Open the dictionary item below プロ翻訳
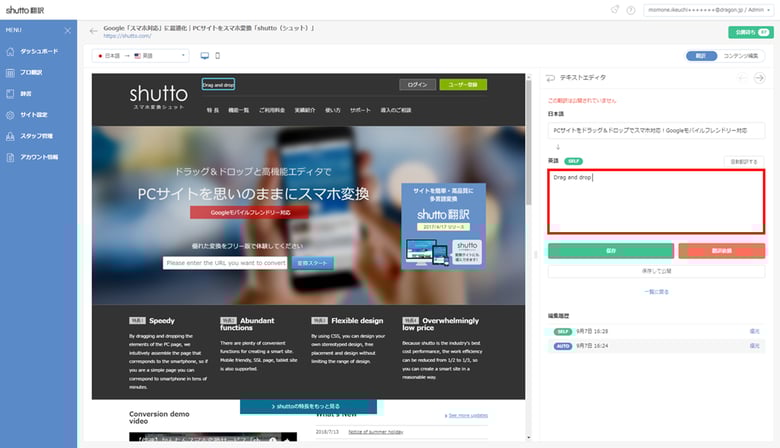The width and height of the screenshot is (780, 448). [x=26, y=93]
